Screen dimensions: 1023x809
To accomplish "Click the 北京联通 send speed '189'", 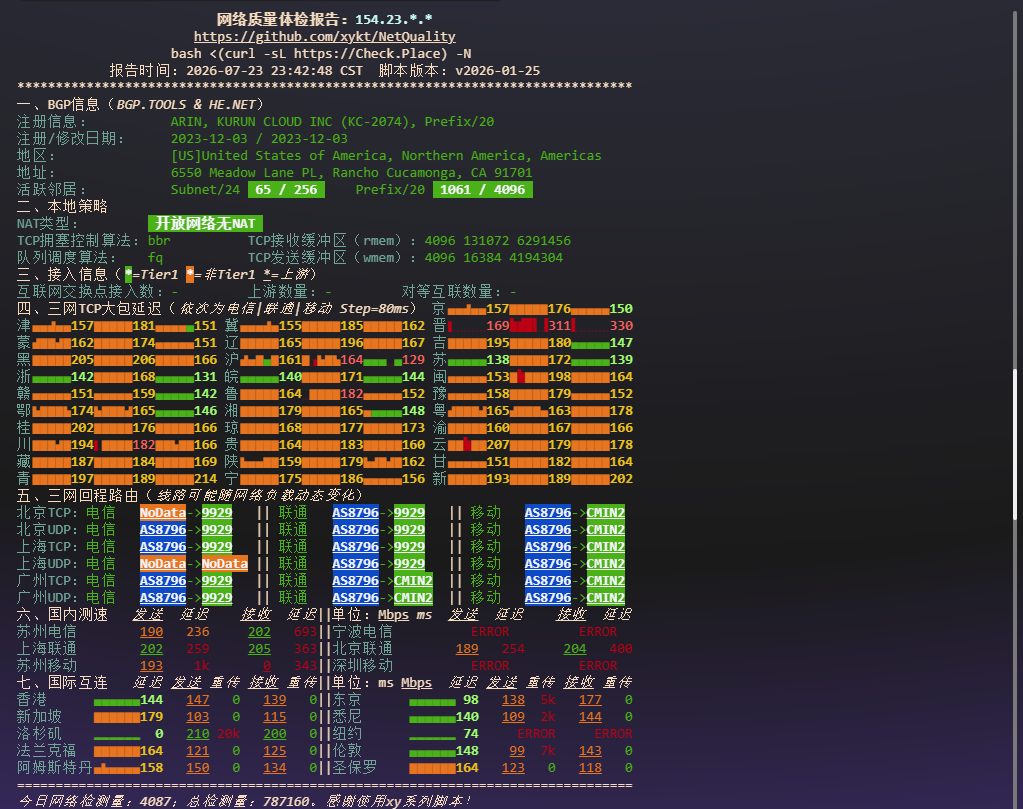I will point(467,649).
